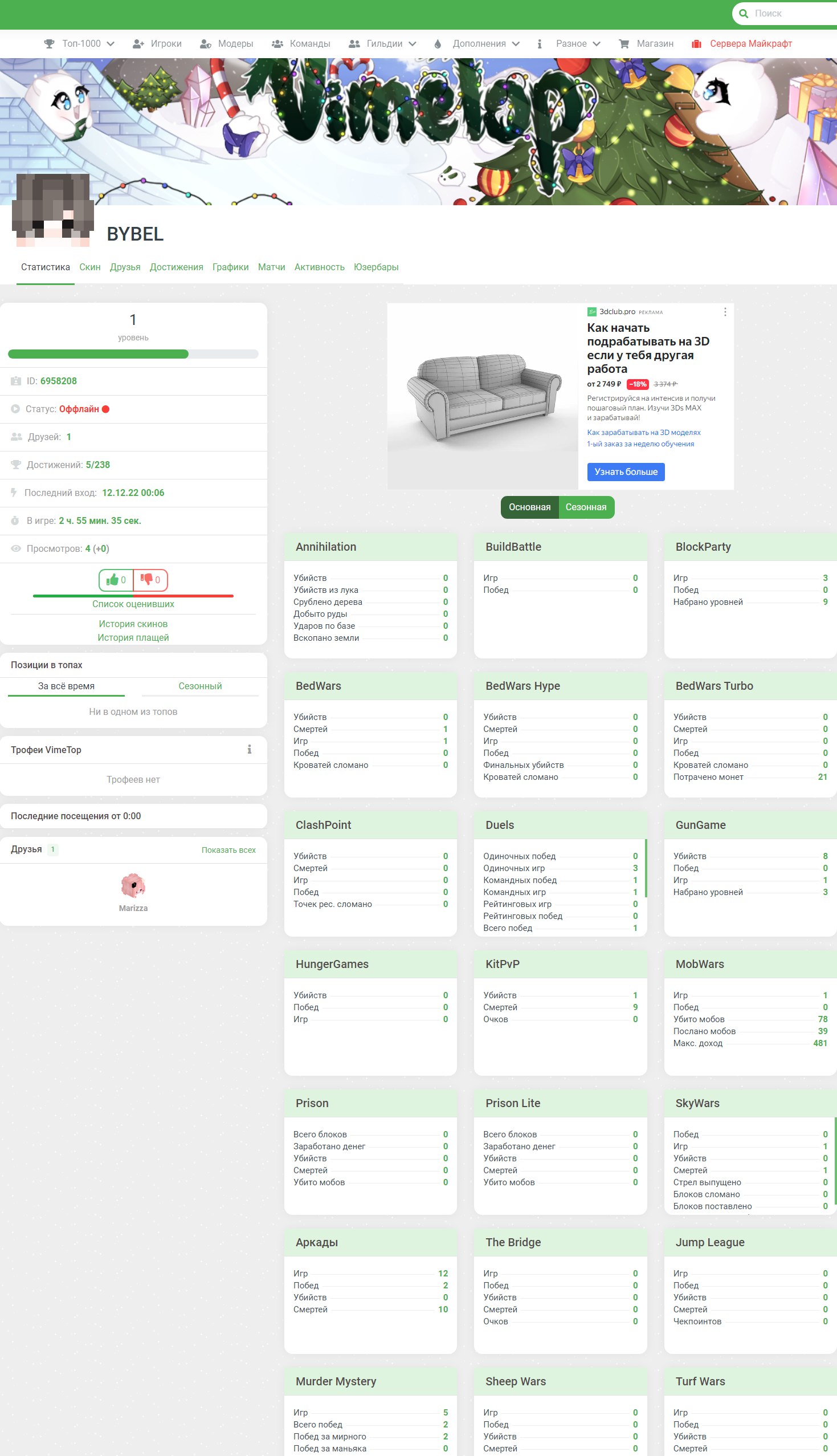Click the ID card icon
This screenshot has height=1456, width=837.
coord(16,381)
